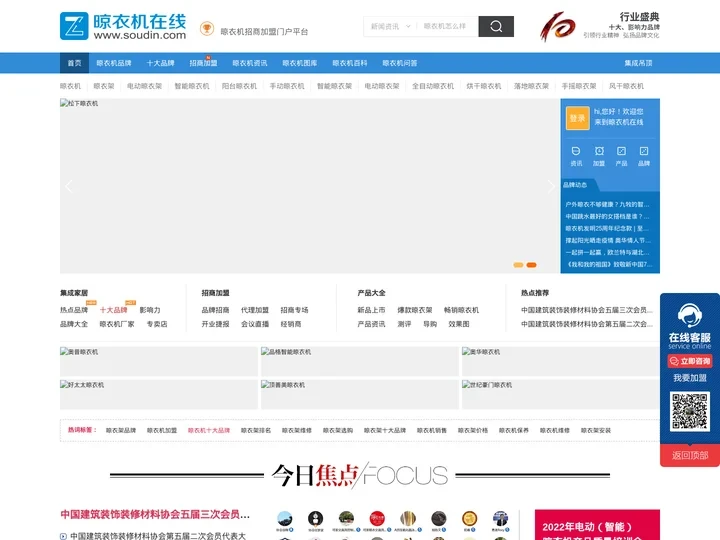Image resolution: width=720 pixels, height=540 pixels.
Task: Click the 返回顶部 button
Action: click(690, 455)
